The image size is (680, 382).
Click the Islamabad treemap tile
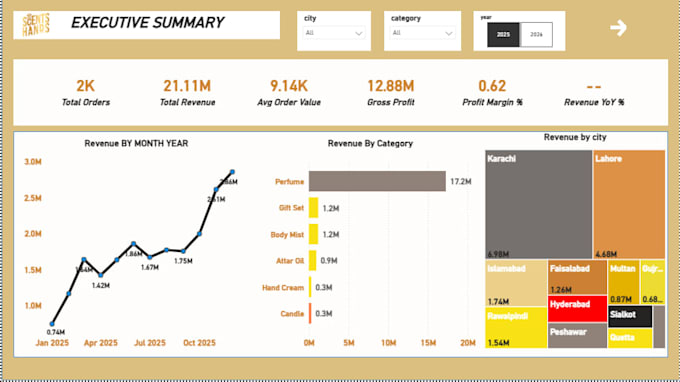(x=516, y=284)
